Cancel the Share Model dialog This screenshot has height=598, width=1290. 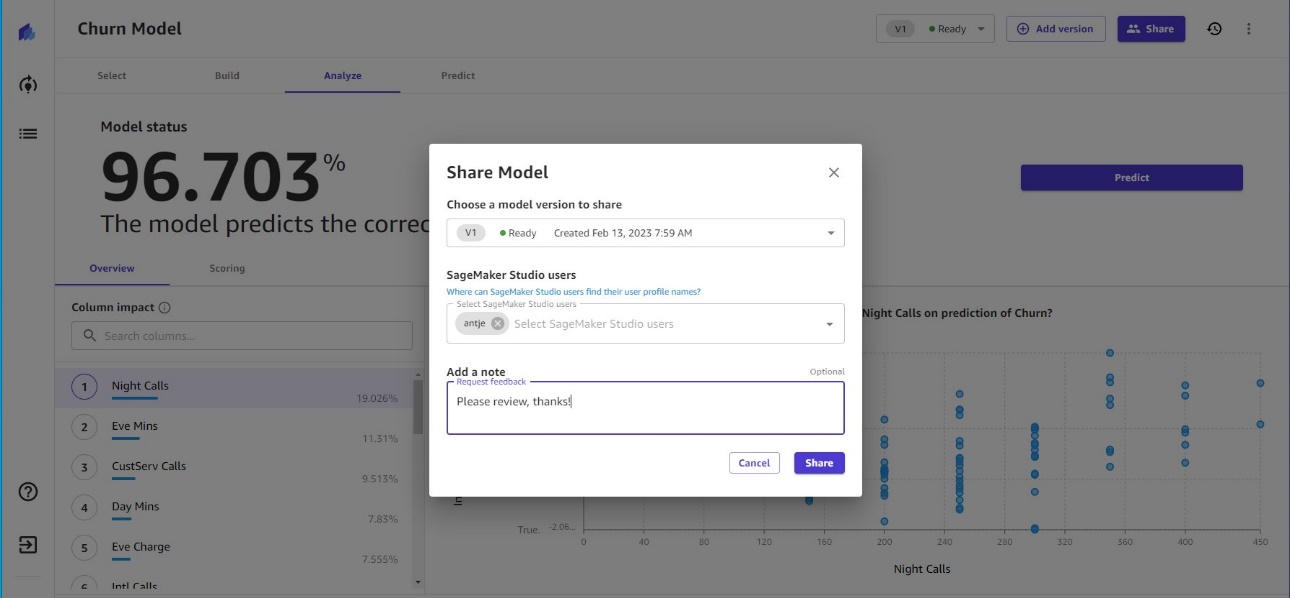pyautogui.click(x=754, y=463)
